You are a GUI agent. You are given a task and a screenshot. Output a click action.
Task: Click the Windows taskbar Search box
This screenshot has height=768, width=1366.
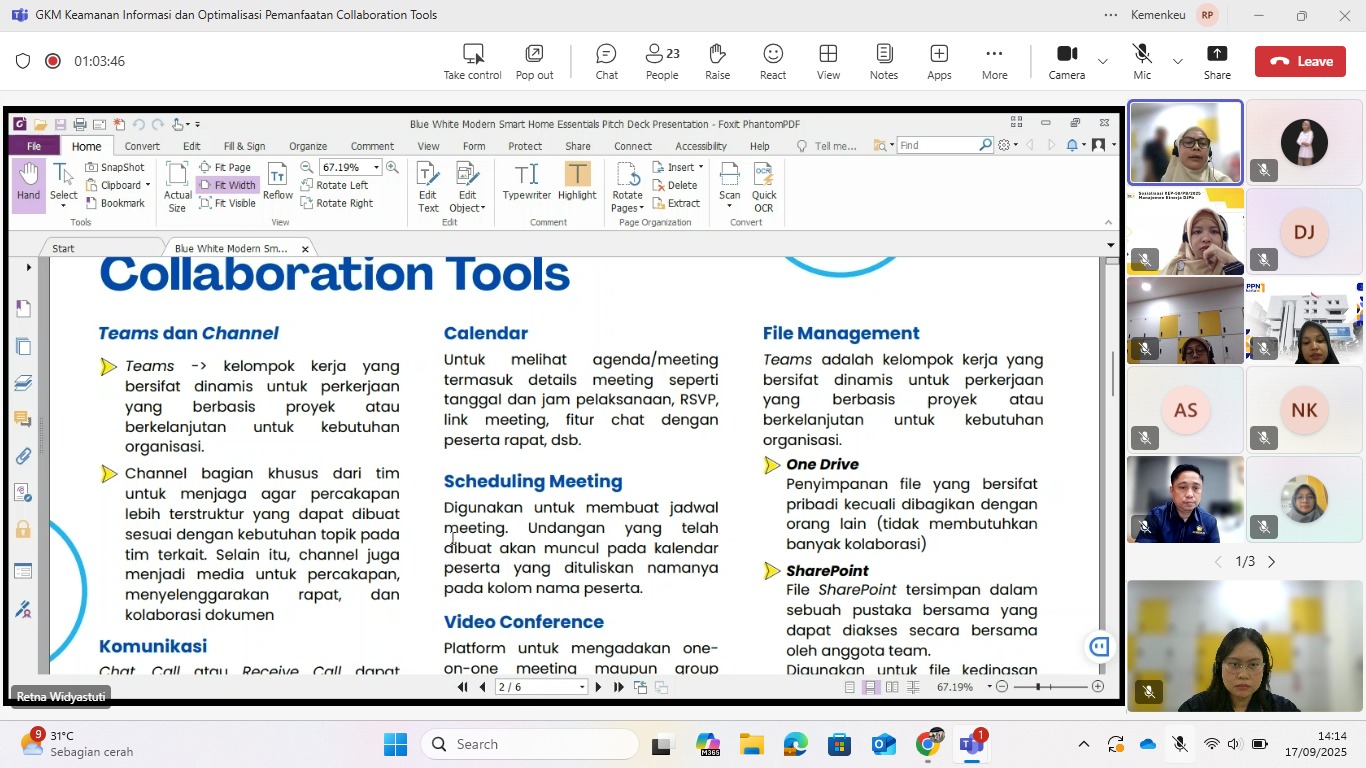(530, 744)
